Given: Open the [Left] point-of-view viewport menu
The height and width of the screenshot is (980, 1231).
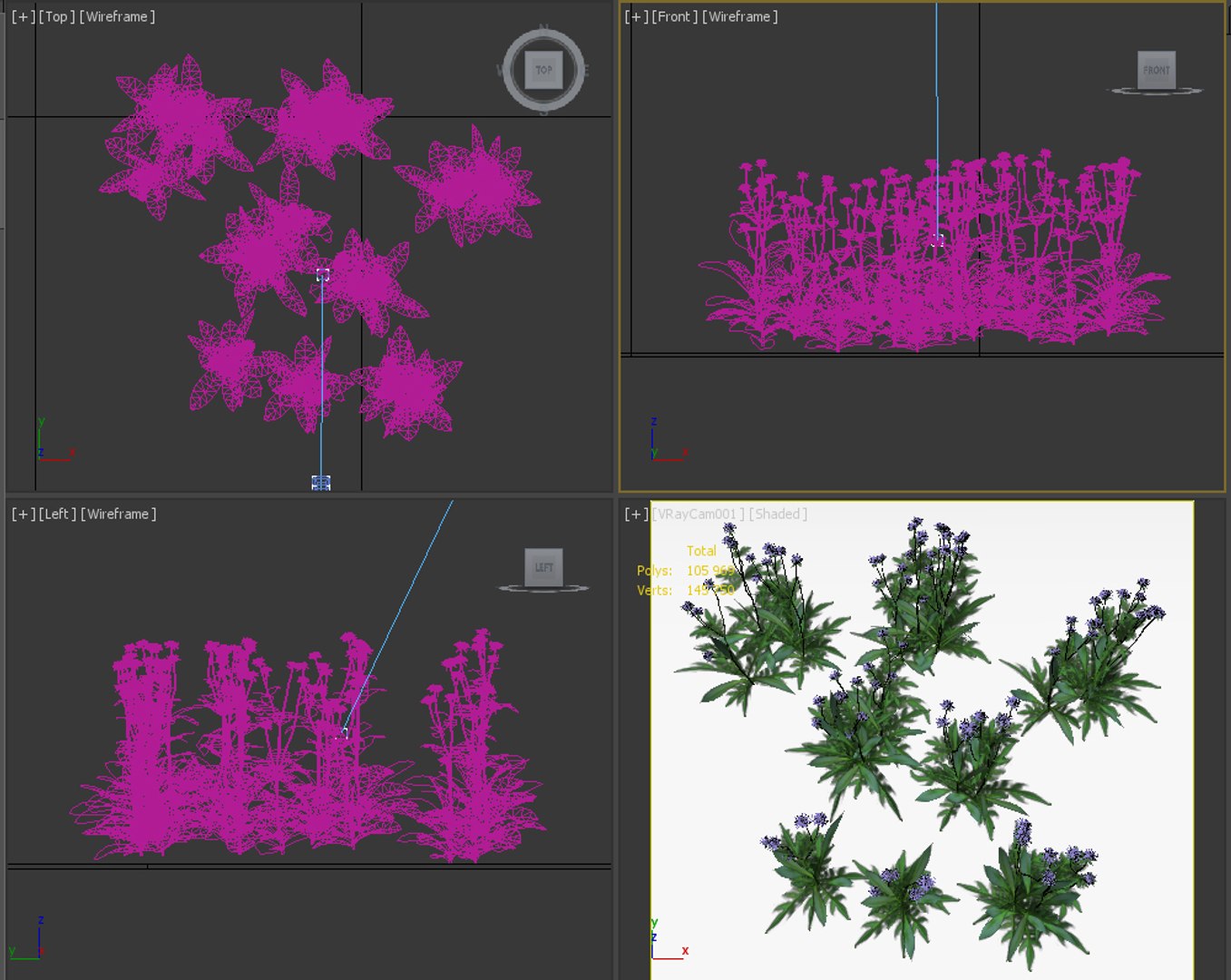Looking at the screenshot, I should pyautogui.click(x=58, y=514).
